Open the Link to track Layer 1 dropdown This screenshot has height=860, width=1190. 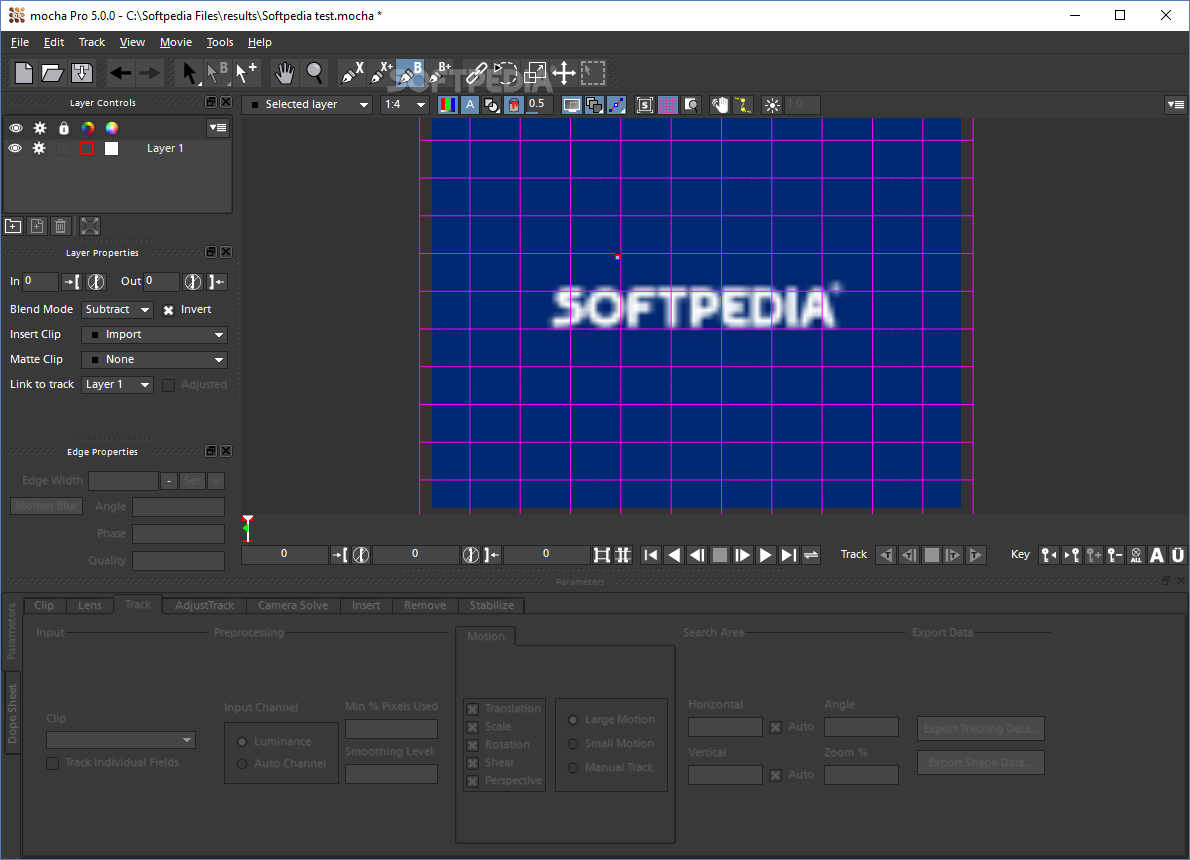(118, 385)
